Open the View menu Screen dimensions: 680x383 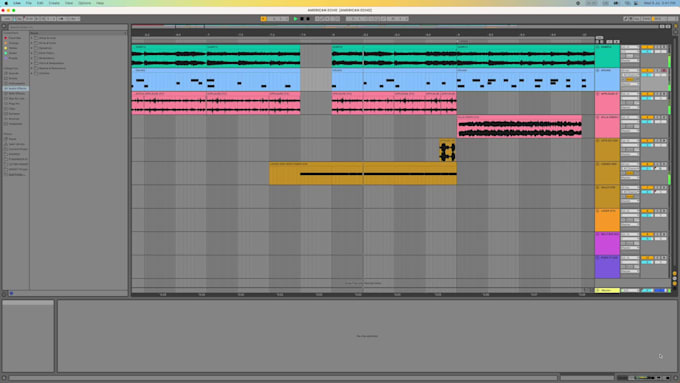click(x=69, y=3)
